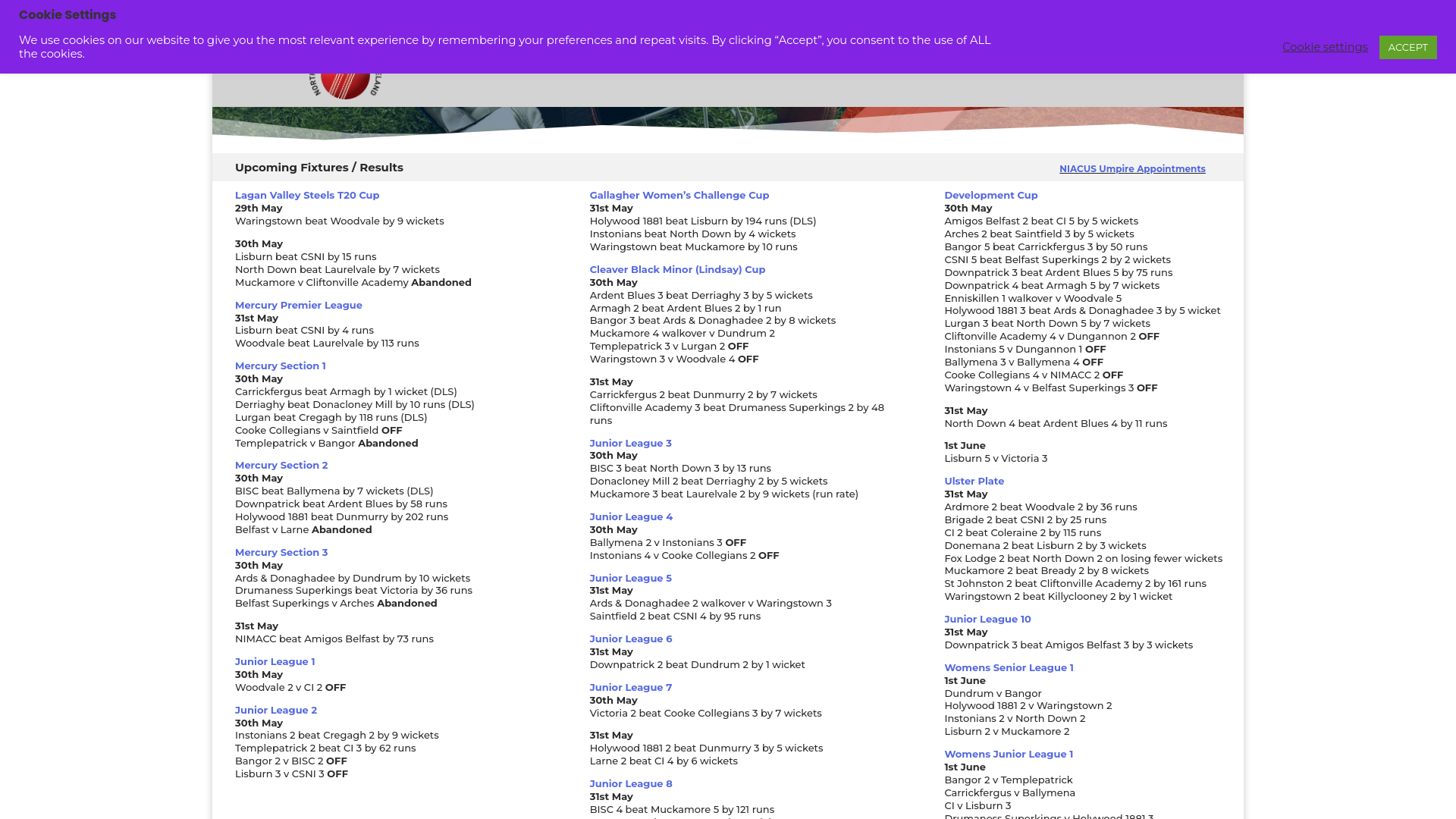The height and width of the screenshot is (819, 1456).
Task: Open the Cookie settings link
Action: (1325, 47)
